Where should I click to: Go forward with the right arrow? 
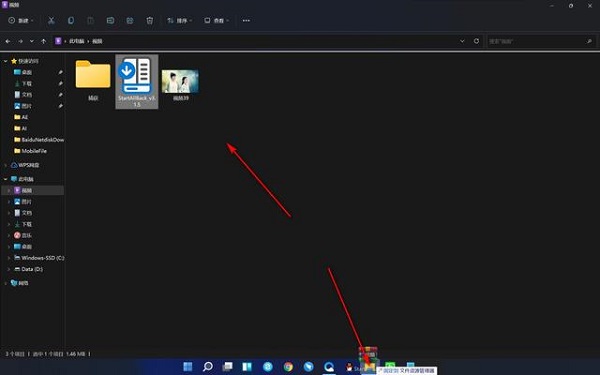click(20, 41)
